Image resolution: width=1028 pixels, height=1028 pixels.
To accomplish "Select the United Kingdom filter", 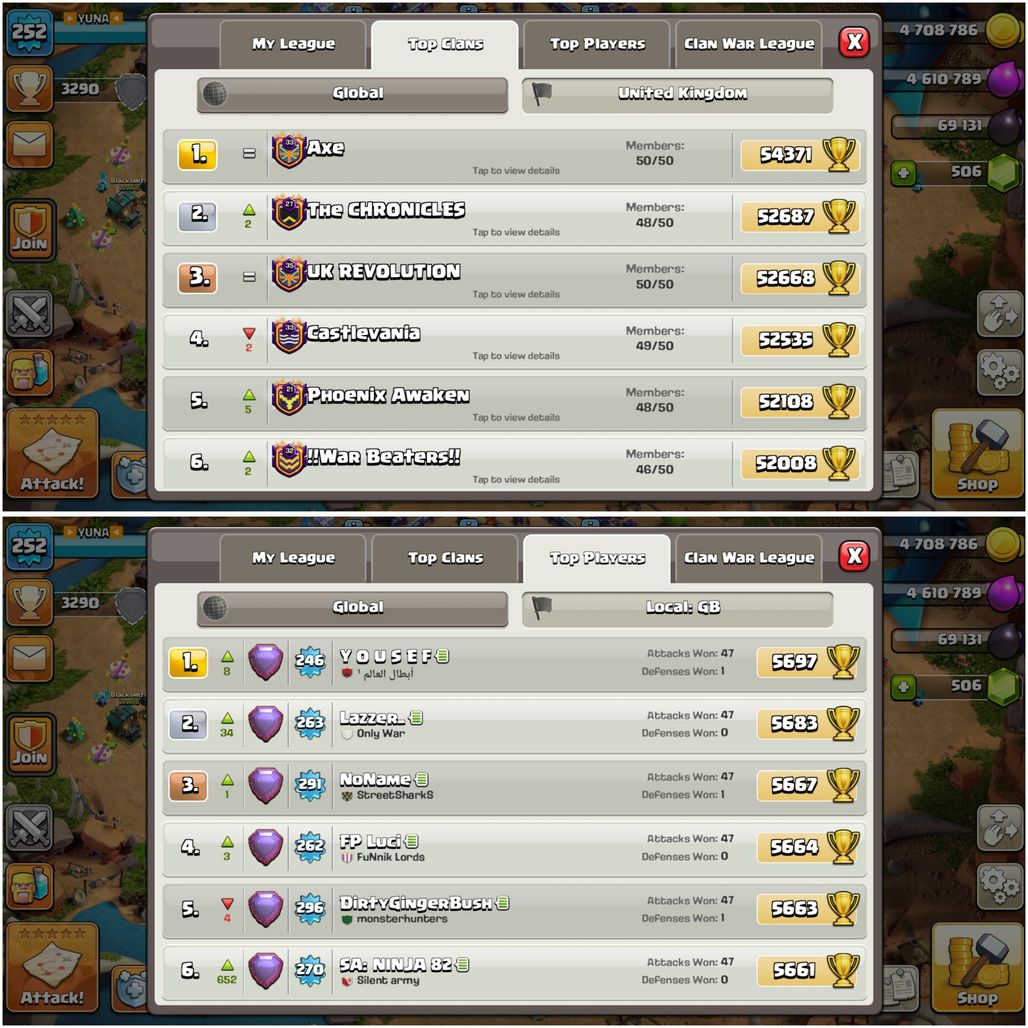I will pyautogui.click(x=677, y=94).
